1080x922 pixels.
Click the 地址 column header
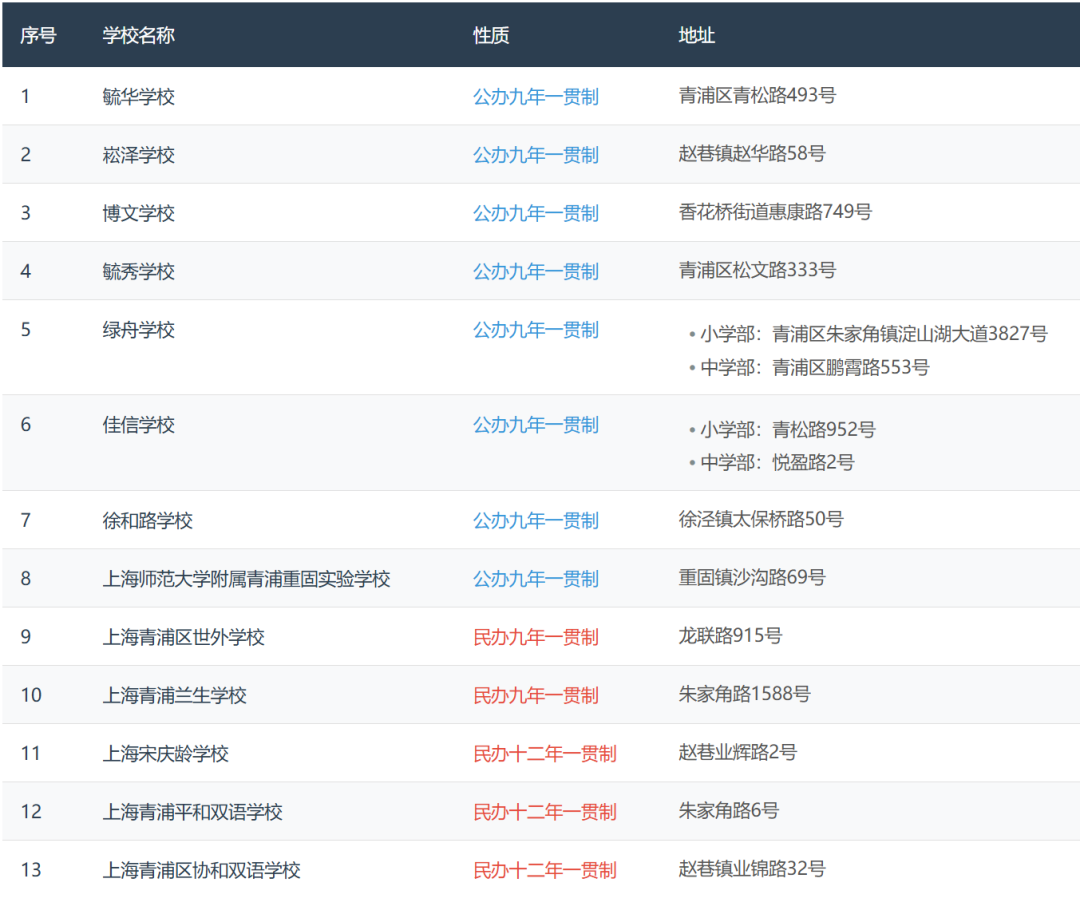pyautogui.click(x=696, y=35)
